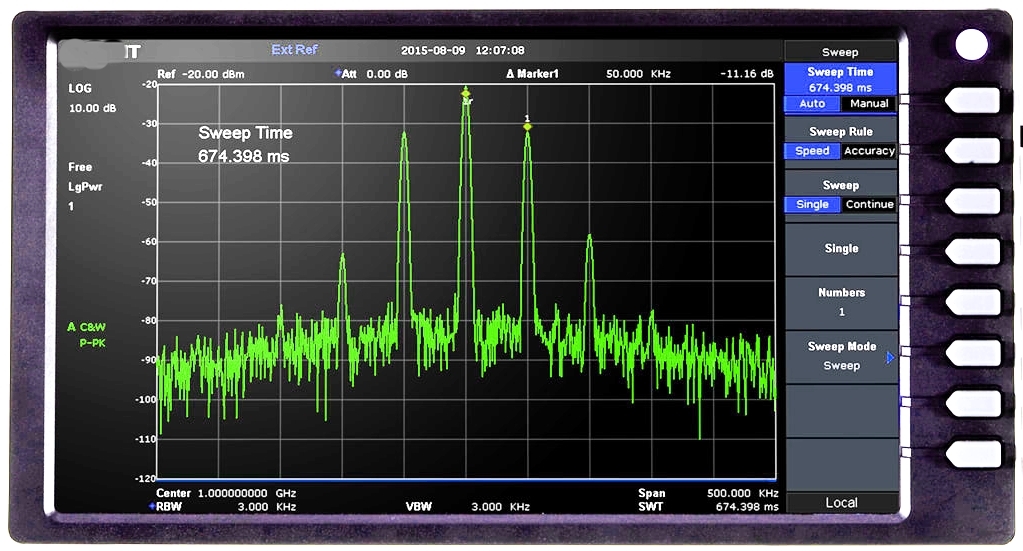Select the Numbers 1 softkey

[842, 303]
